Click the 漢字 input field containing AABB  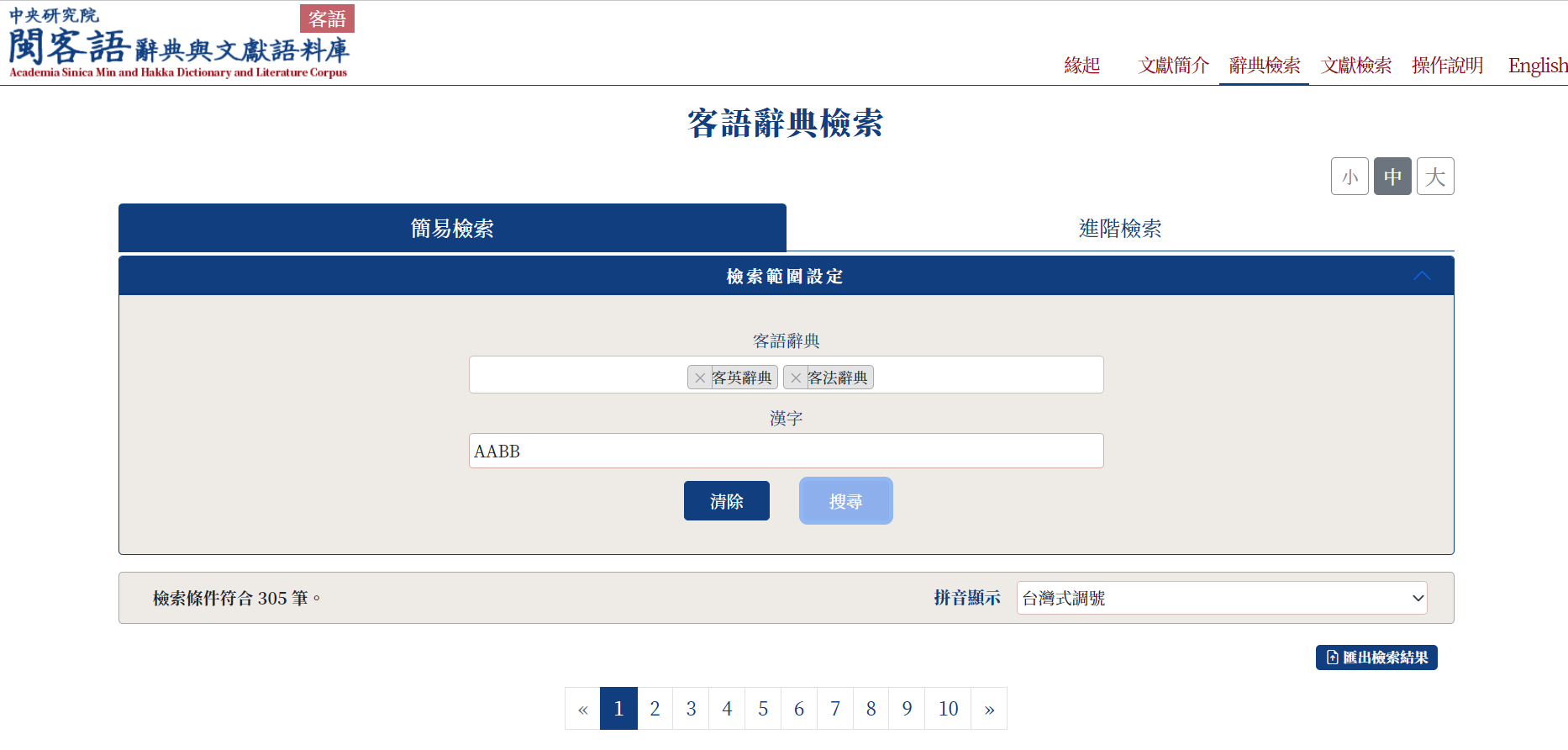786,451
